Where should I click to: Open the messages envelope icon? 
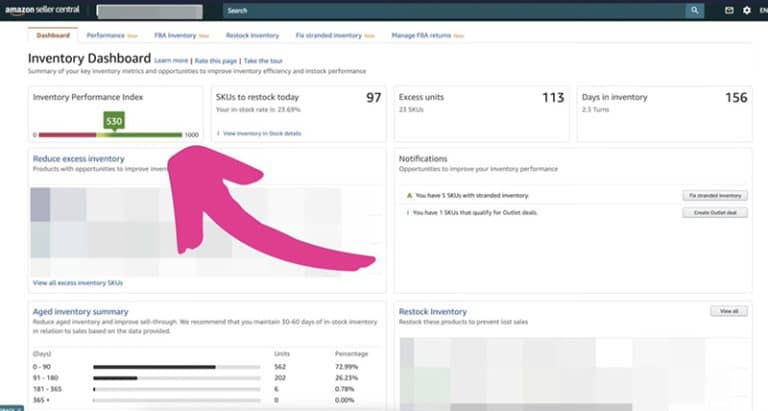(x=729, y=10)
